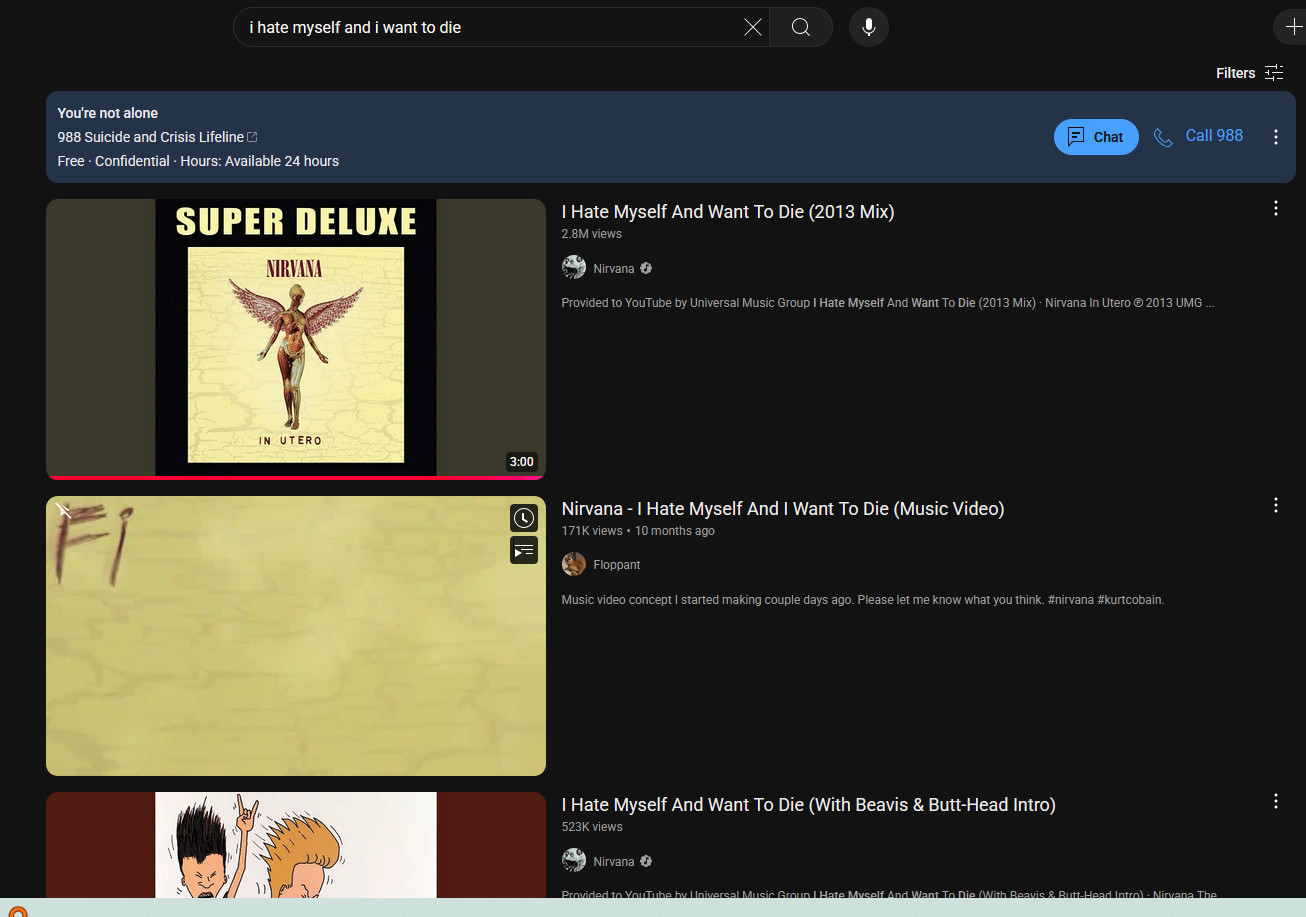Open title 'I Hate Myself And Want To Die (2013 Mix)'
This screenshot has width=1306, height=917.
click(728, 212)
